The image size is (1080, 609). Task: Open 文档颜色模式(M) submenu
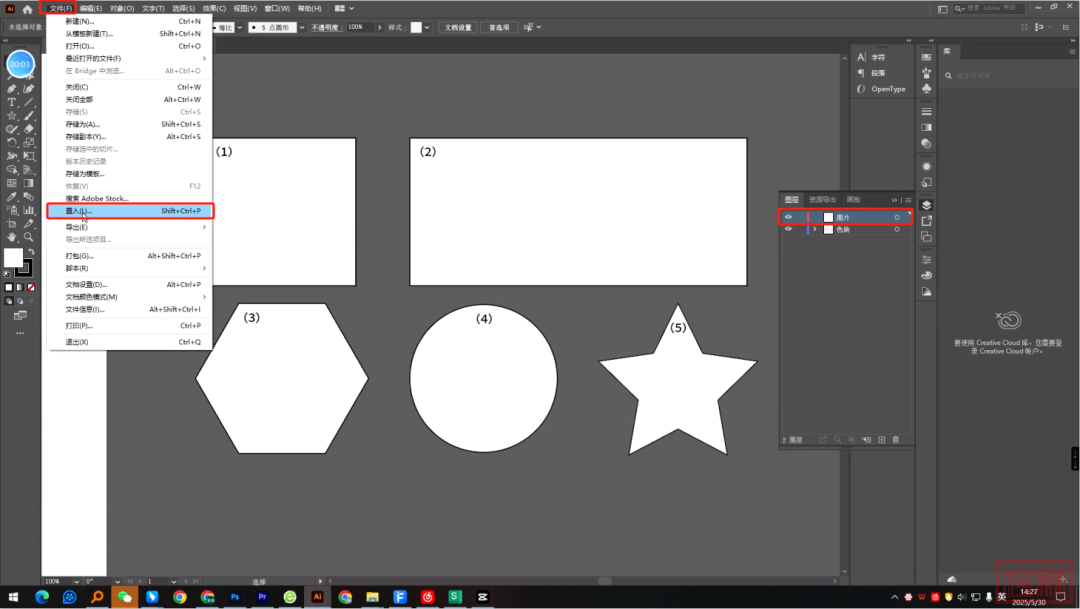[129, 297]
